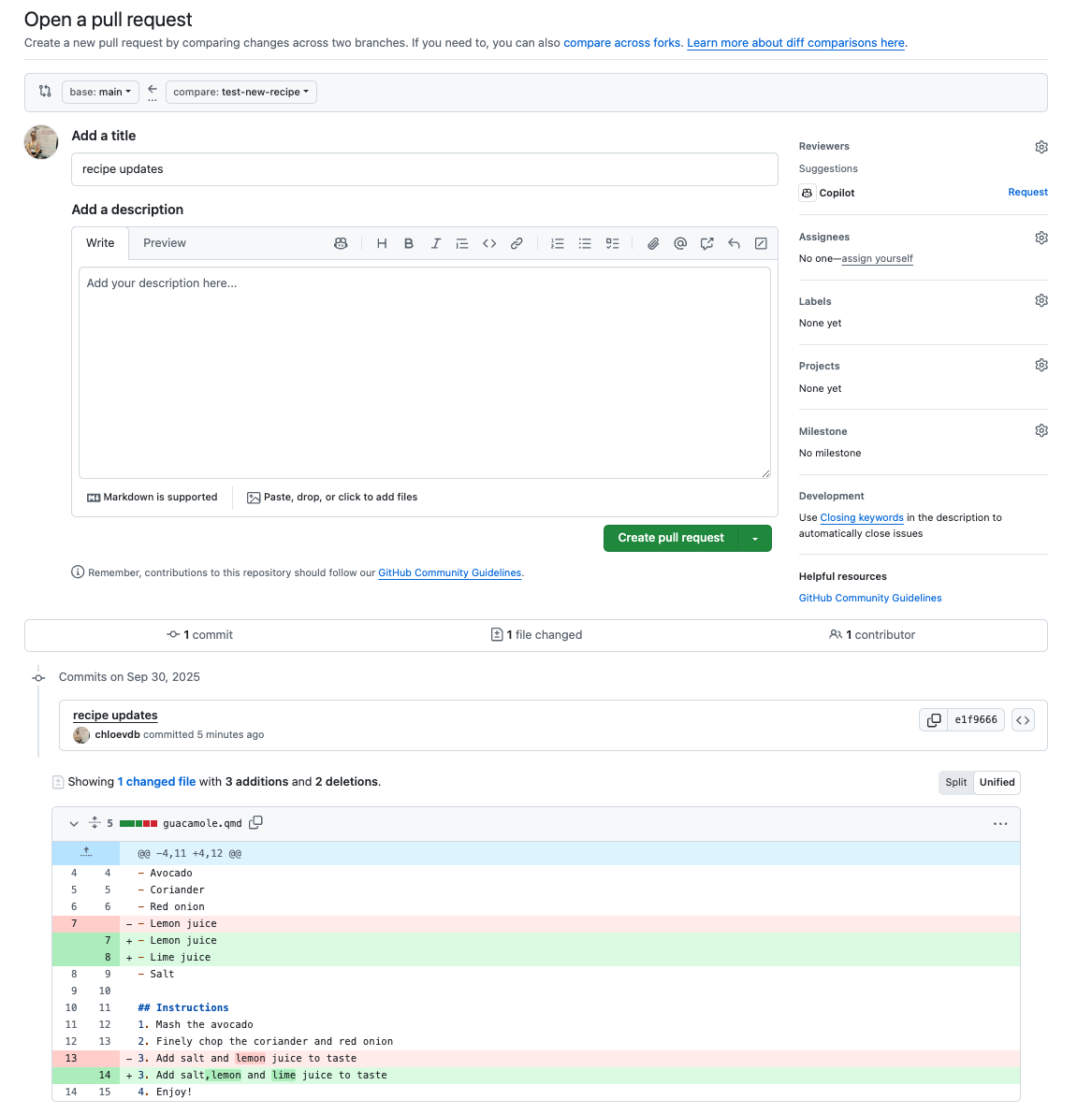This screenshot has height=1114, width=1092.
Task: Copy guacamole.qmd file path
Action: [255, 823]
